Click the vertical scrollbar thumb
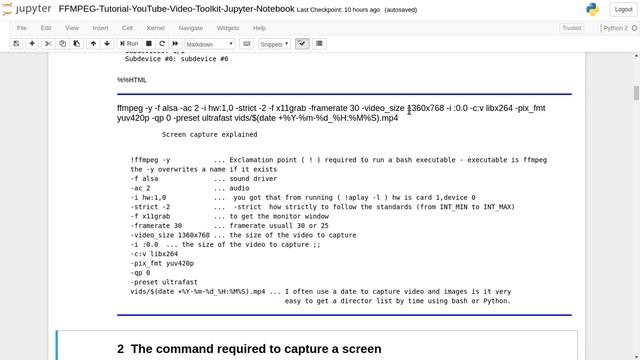The width and height of the screenshot is (640, 360). tap(636, 93)
